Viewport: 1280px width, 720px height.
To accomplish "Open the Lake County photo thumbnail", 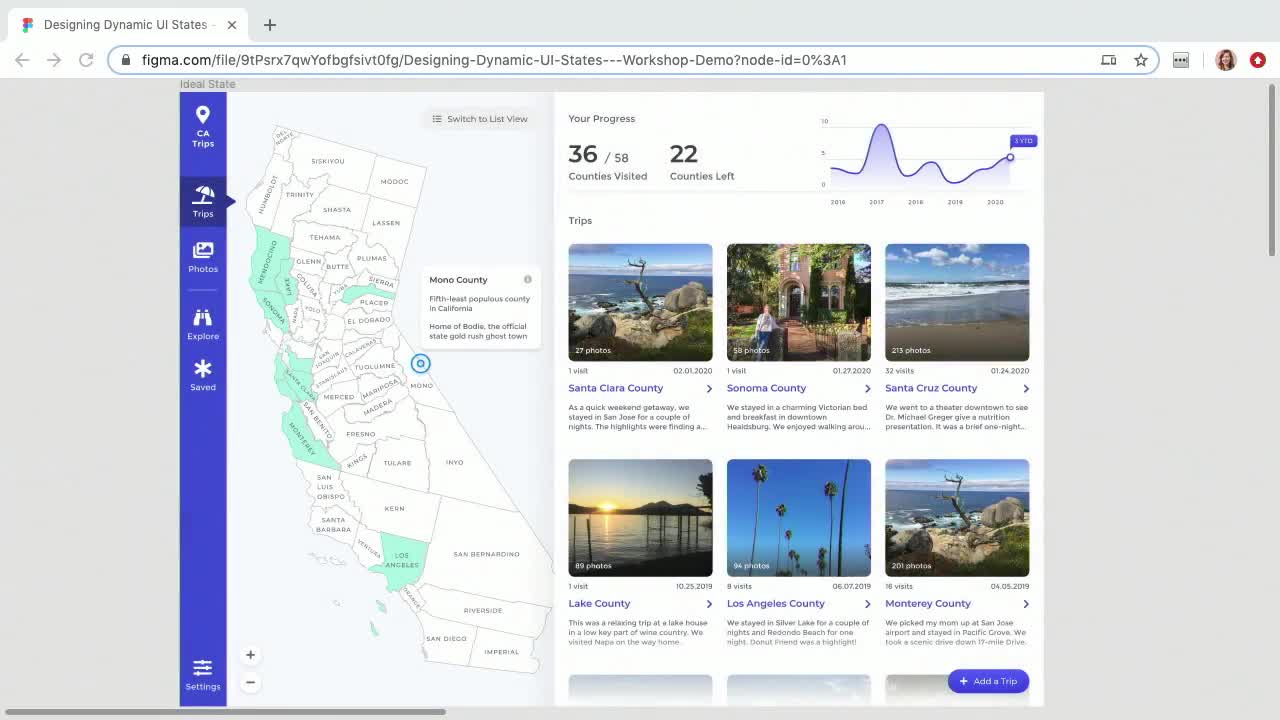I will tap(640, 517).
